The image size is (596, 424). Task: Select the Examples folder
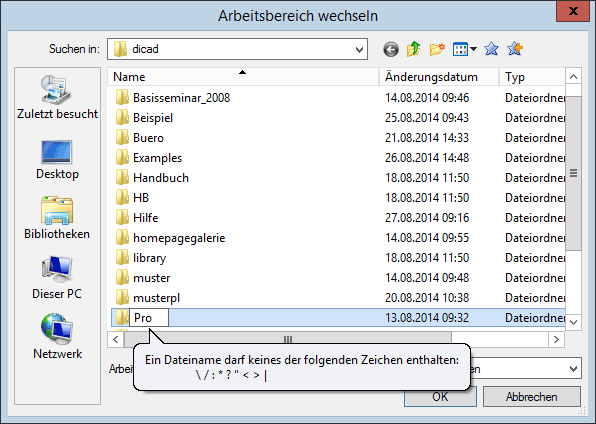[157, 158]
